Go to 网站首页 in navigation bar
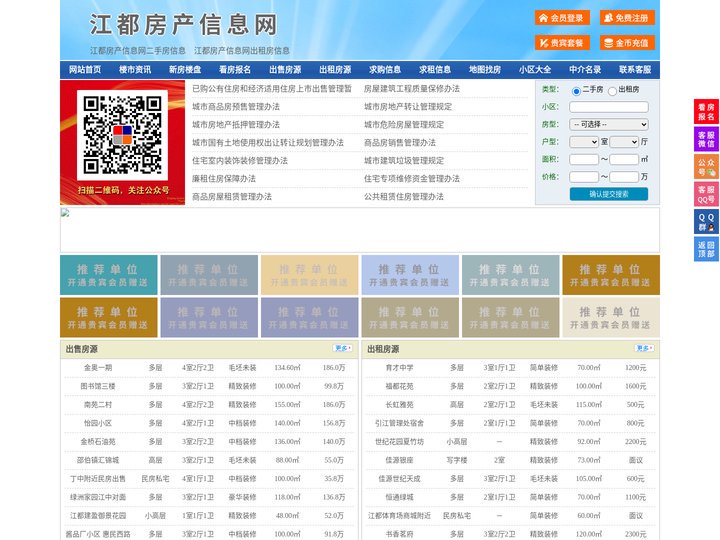This screenshot has height=540, width=720. tap(85, 70)
